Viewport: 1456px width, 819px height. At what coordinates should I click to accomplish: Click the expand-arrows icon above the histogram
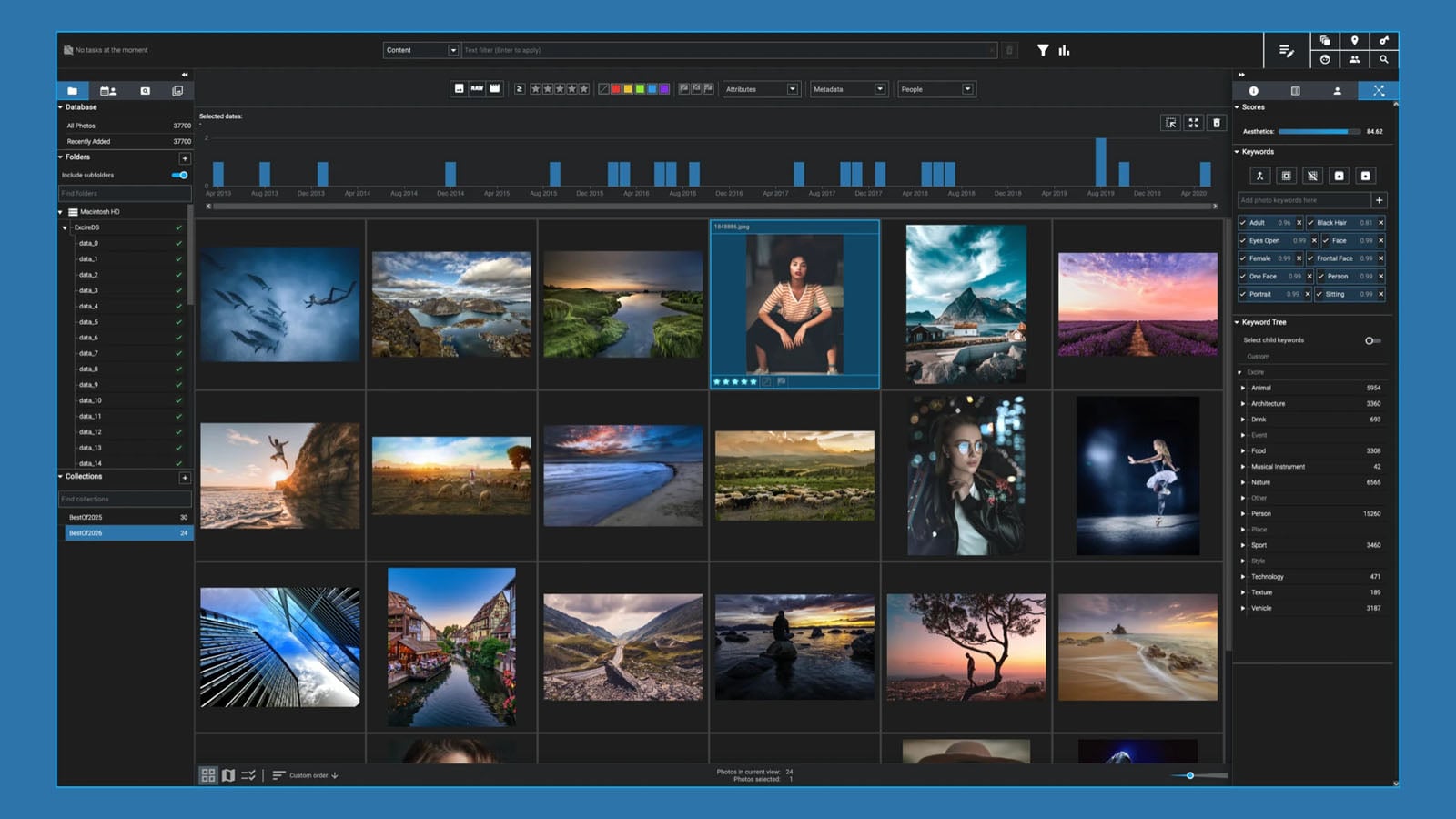pos(1193,123)
